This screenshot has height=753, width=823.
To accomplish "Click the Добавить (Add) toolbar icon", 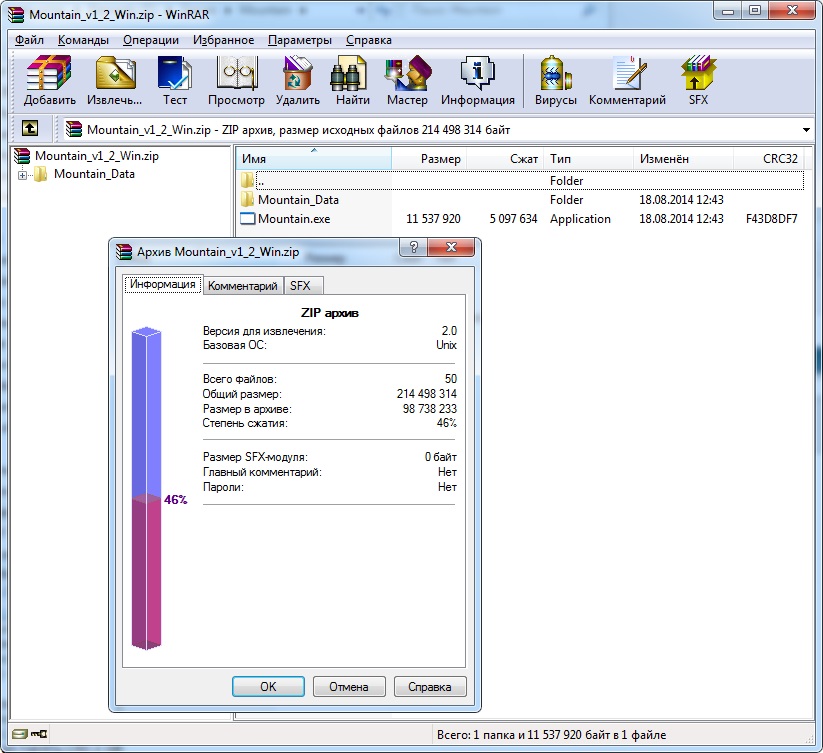I will point(49,80).
